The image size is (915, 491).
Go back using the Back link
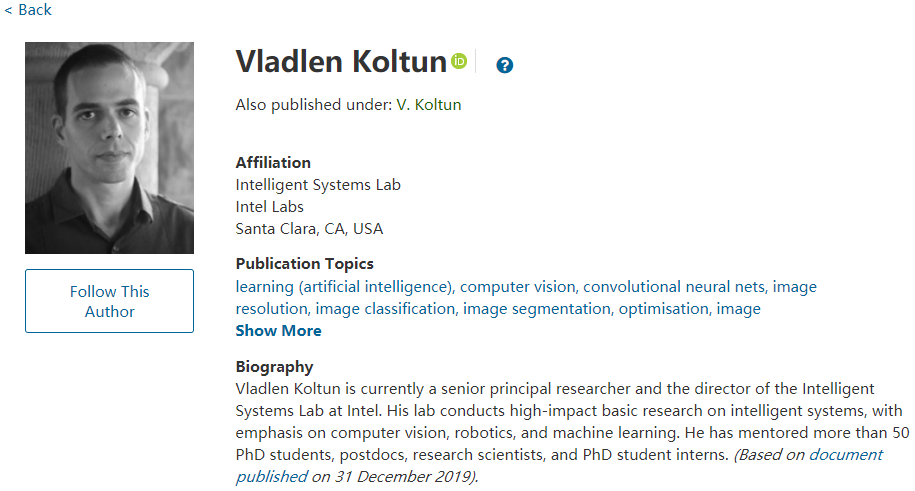pos(28,10)
